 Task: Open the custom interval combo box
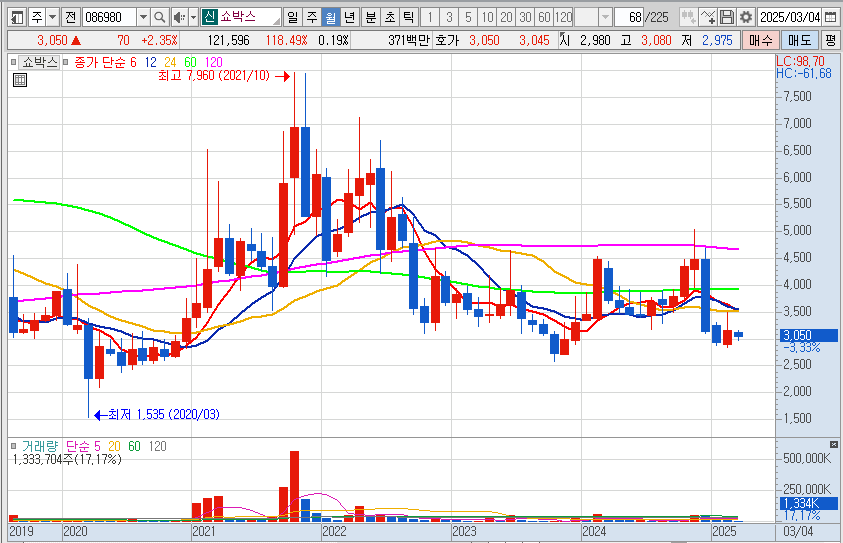pos(593,18)
